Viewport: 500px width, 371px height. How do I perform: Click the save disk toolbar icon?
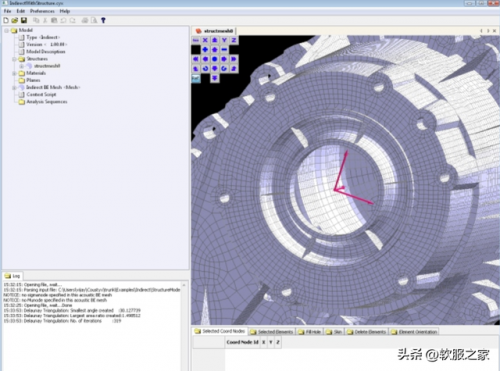24,20
